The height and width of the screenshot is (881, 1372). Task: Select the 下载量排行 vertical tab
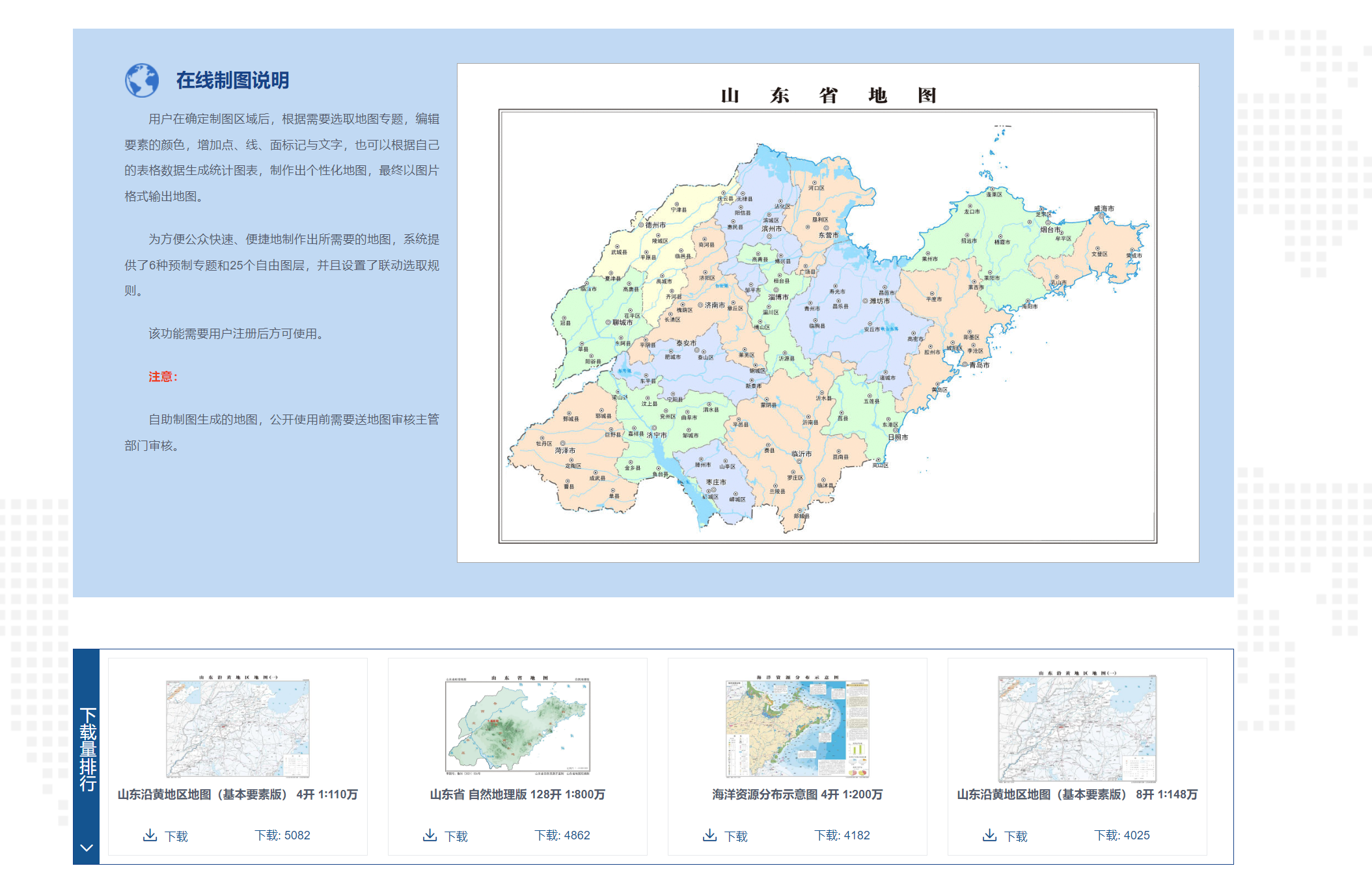pos(87,748)
